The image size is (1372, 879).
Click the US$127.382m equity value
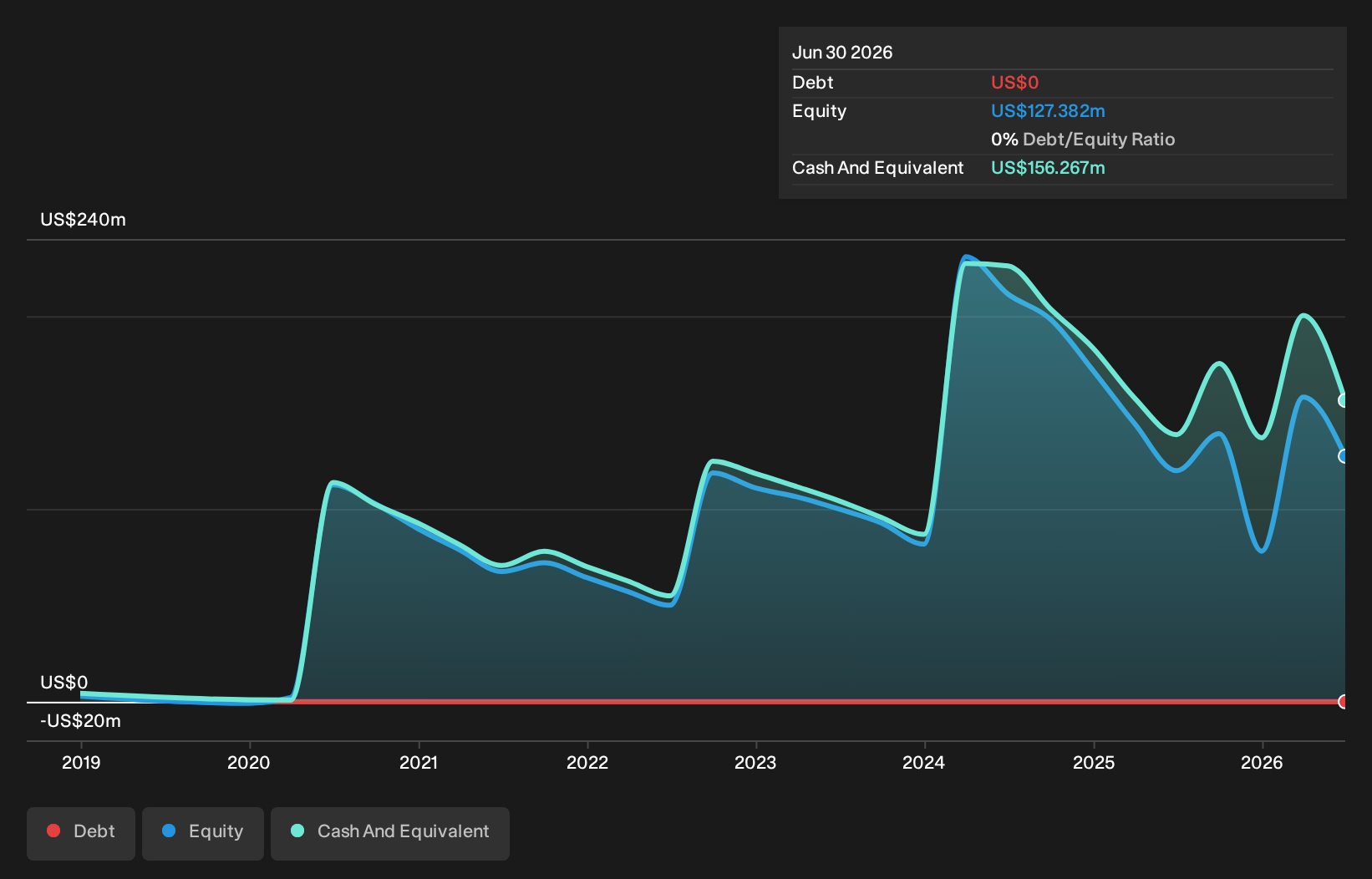tap(1048, 111)
